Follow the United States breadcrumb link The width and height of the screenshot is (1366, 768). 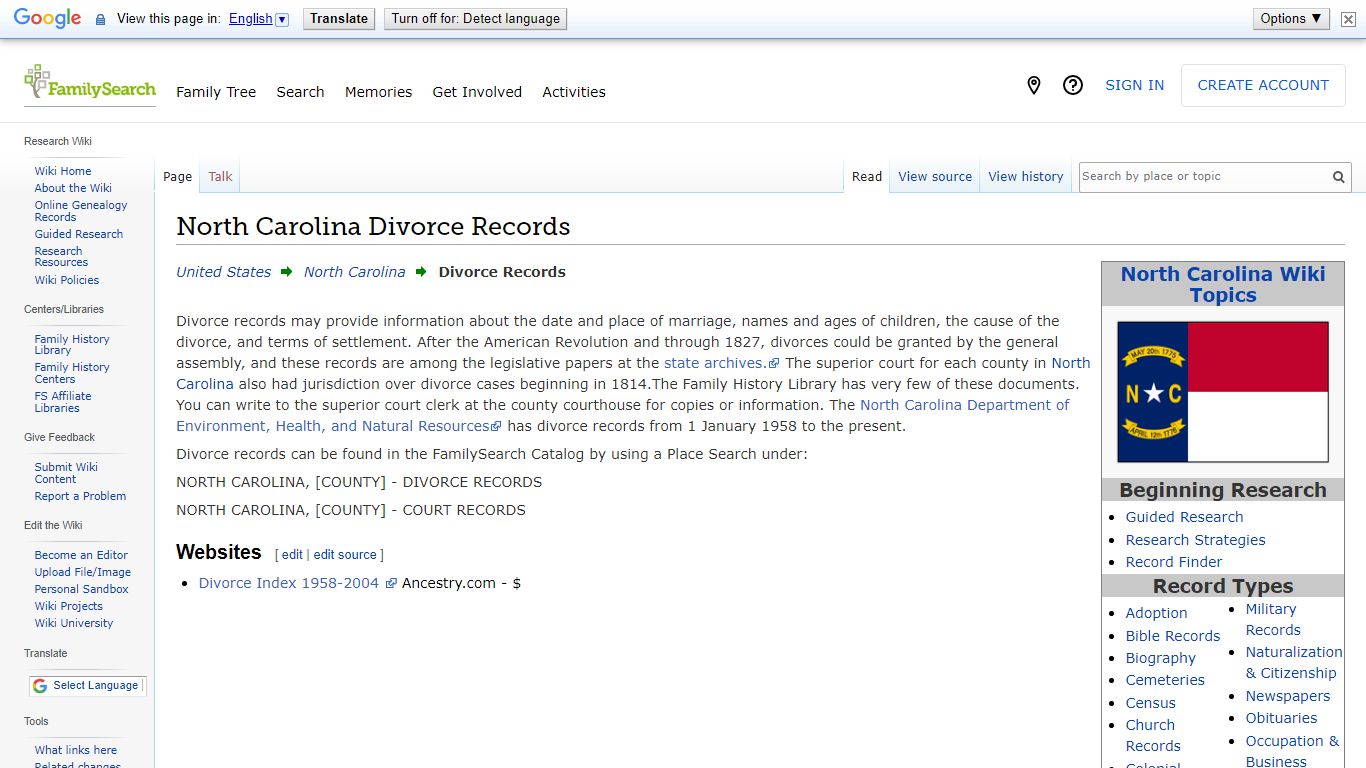point(224,272)
